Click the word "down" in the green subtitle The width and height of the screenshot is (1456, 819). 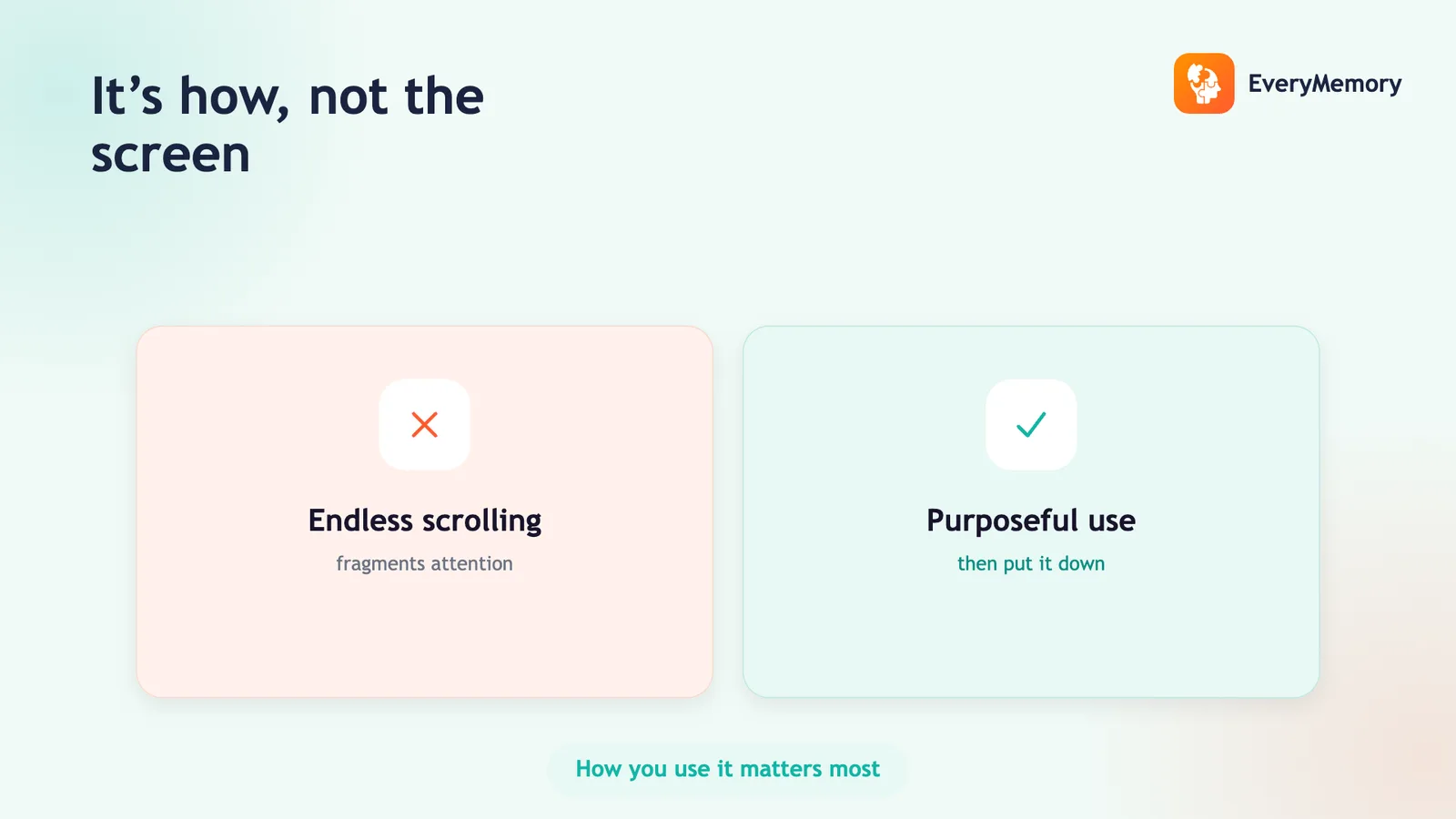click(1081, 563)
